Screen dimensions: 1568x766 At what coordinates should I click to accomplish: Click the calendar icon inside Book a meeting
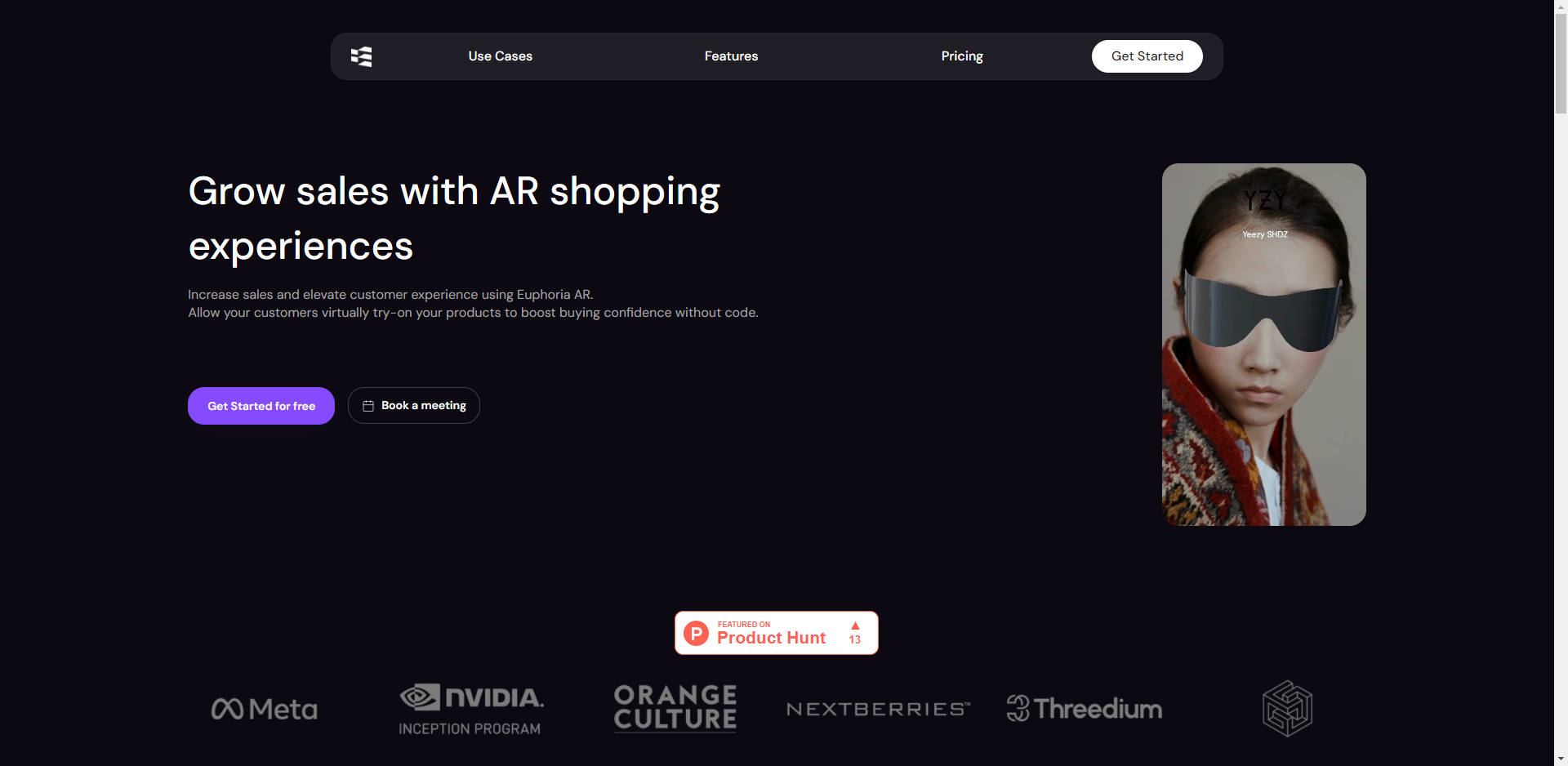pos(368,405)
